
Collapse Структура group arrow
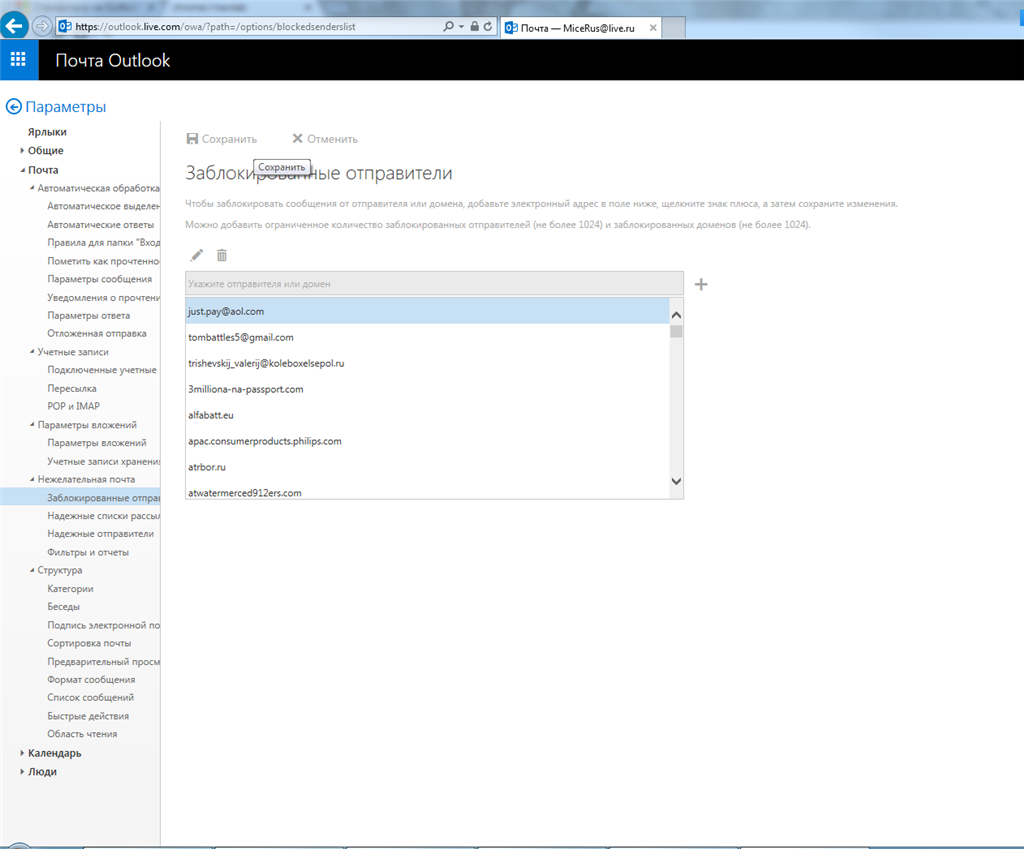click(x=32, y=570)
